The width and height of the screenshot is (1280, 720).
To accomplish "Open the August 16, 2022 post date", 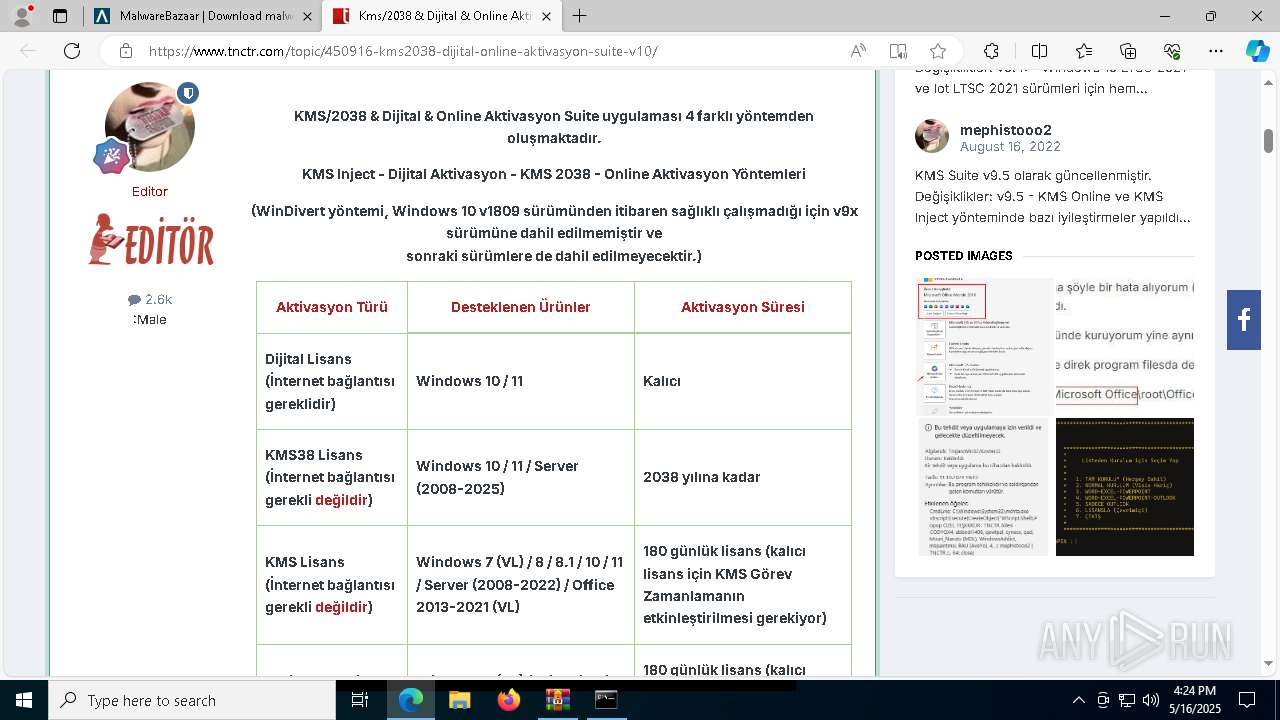I will (1010, 146).
